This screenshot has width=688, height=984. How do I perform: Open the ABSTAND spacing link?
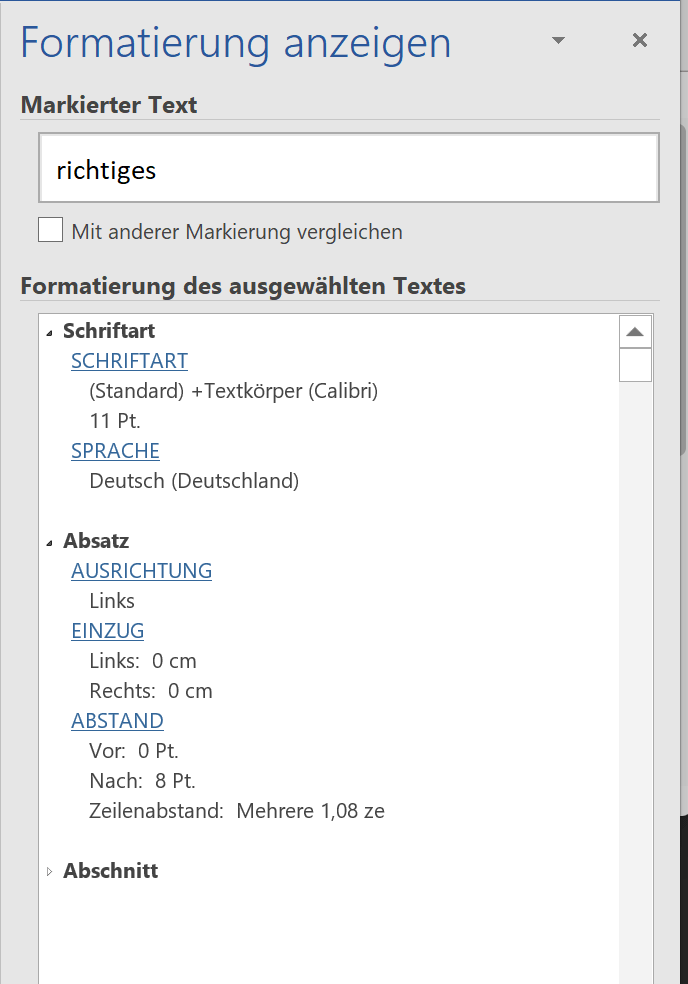click(x=117, y=720)
